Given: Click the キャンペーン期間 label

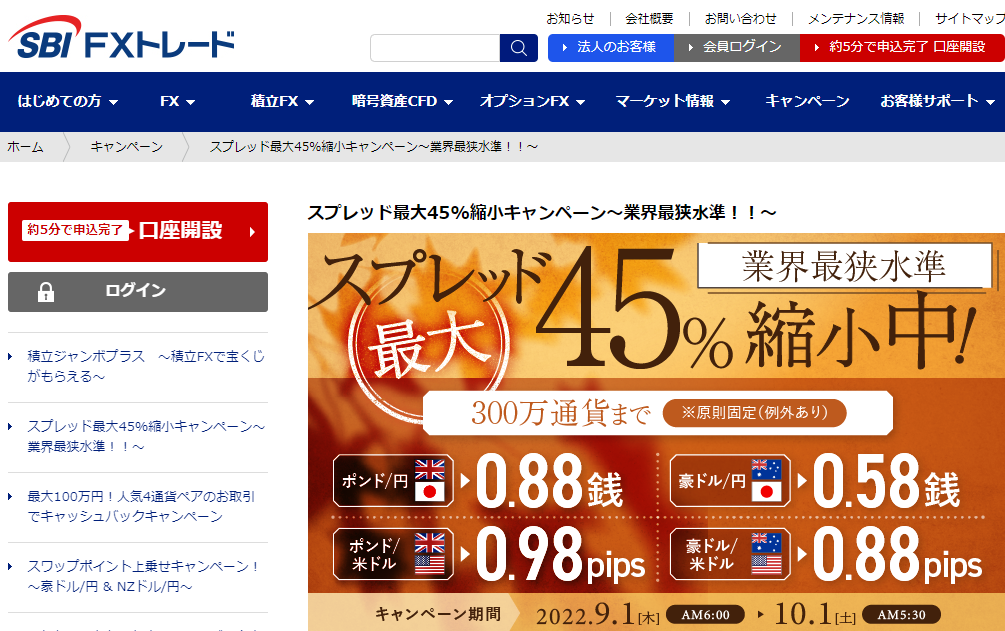Looking at the screenshot, I should [x=438, y=614].
